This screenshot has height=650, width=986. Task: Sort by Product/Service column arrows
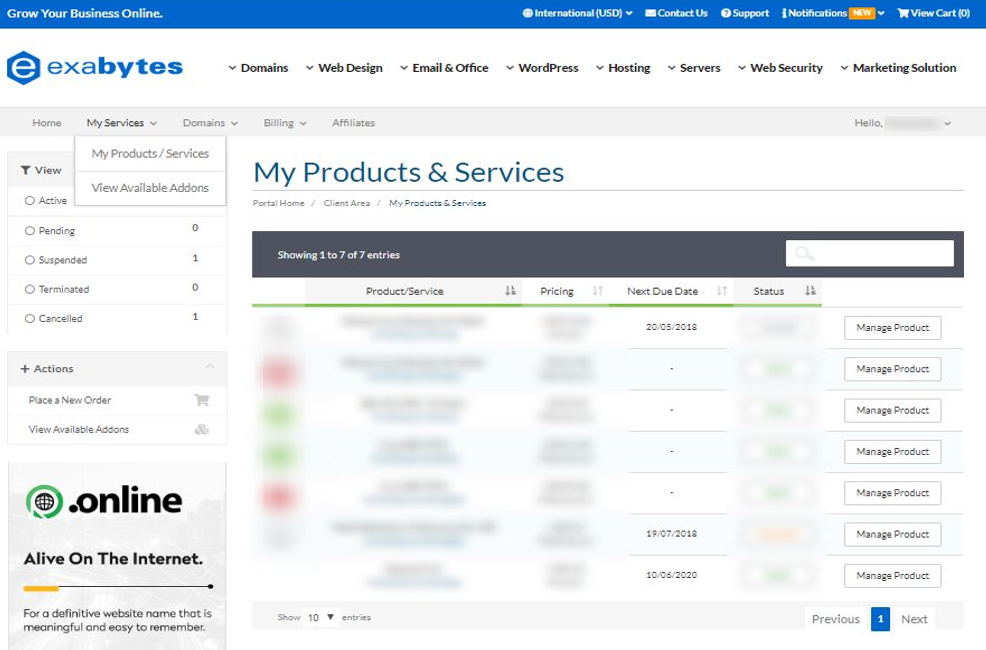point(510,290)
